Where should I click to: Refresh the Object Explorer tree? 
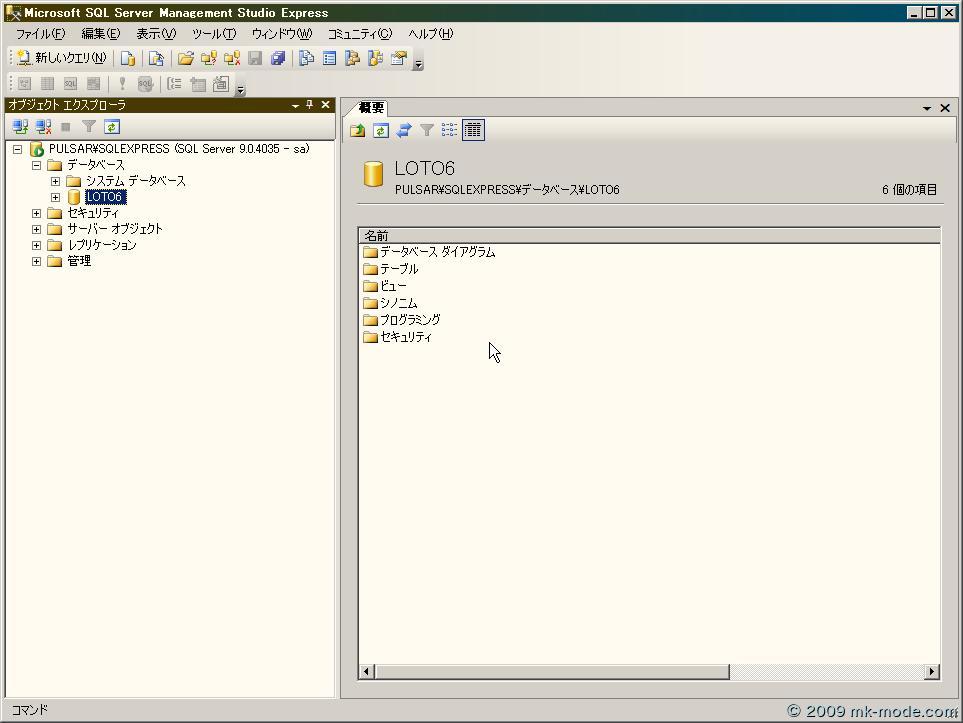[x=112, y=127]
